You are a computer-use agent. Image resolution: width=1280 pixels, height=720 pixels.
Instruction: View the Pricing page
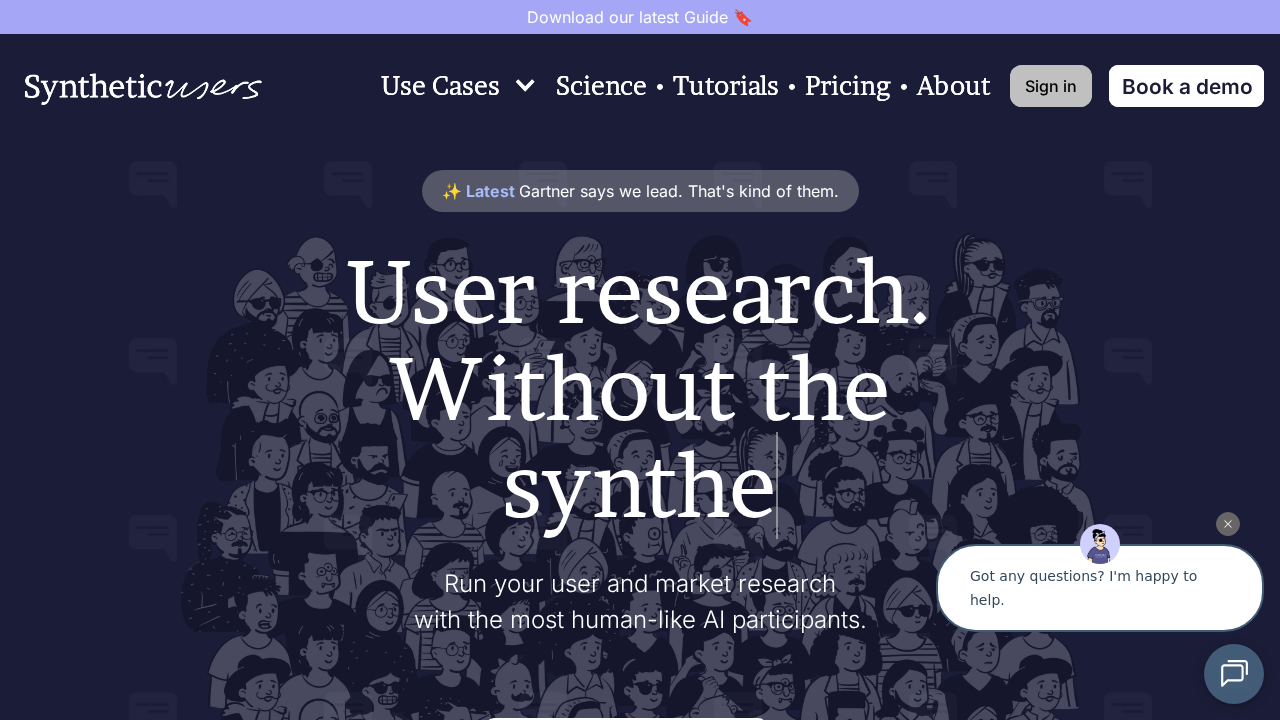847,86
